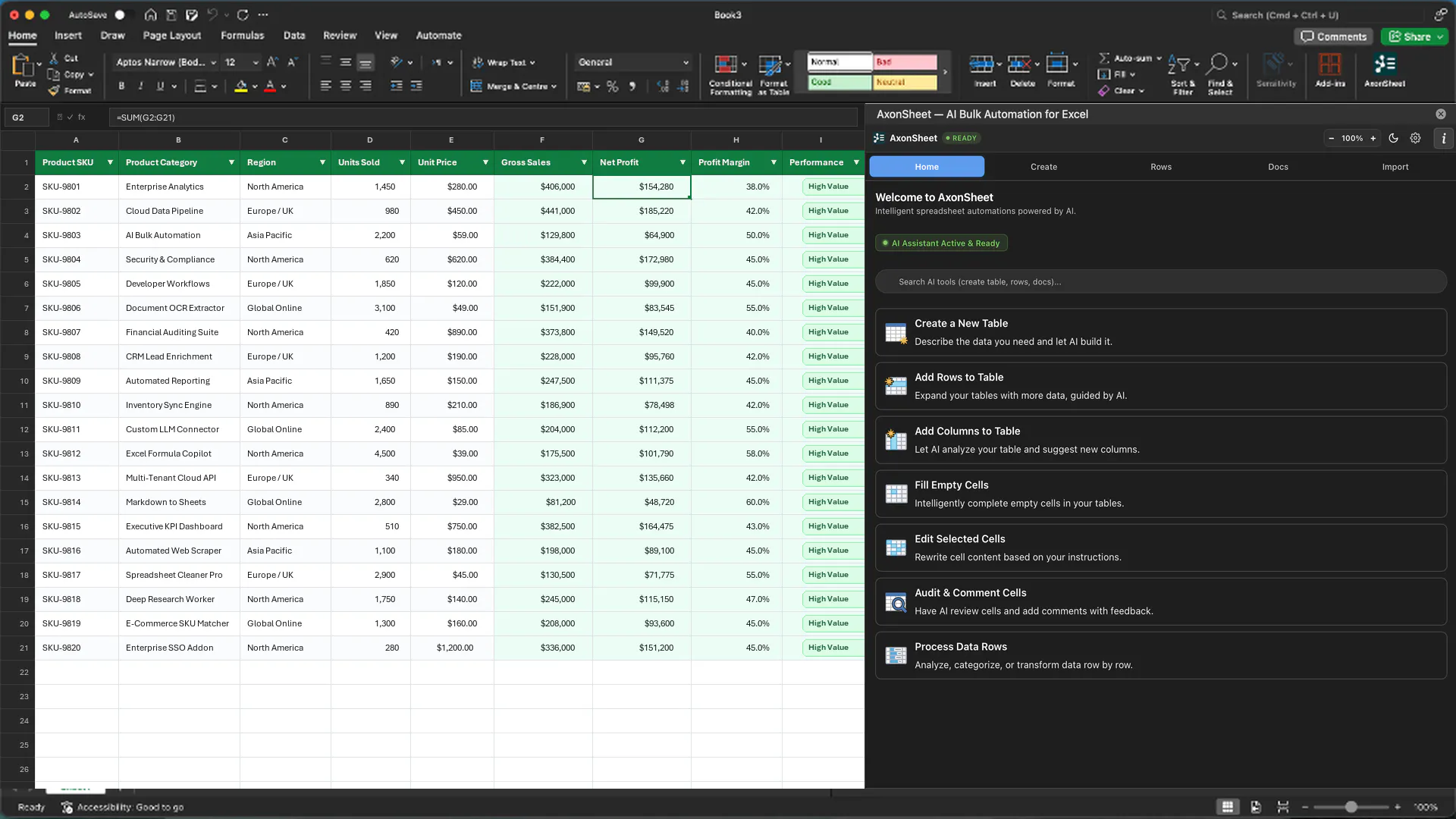Switch to Normal view in status bar
The image size is (1456, 819).
click(1228, 807)
